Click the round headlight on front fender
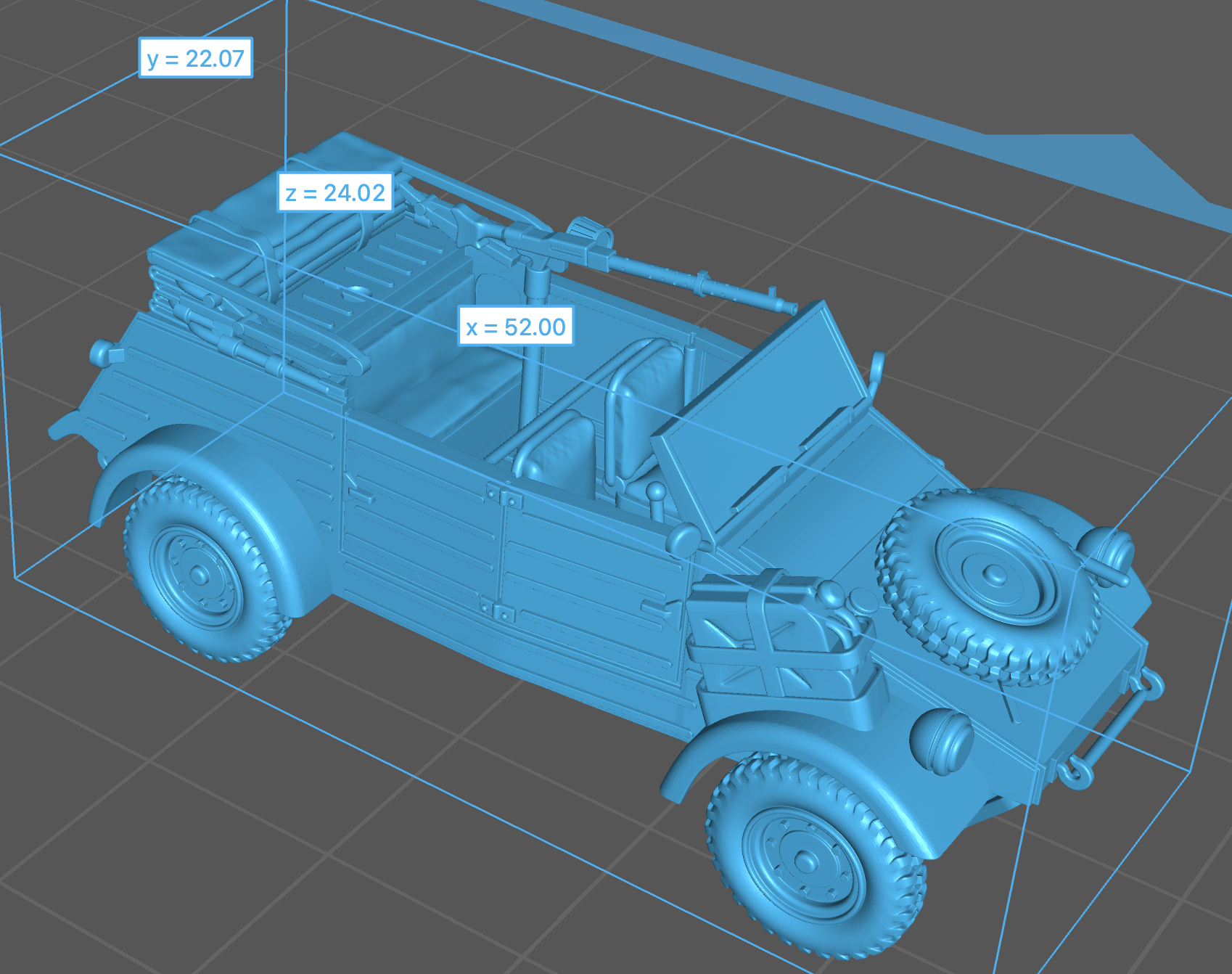The width and height of the screenshot is (1232, 974). point(941,740)
